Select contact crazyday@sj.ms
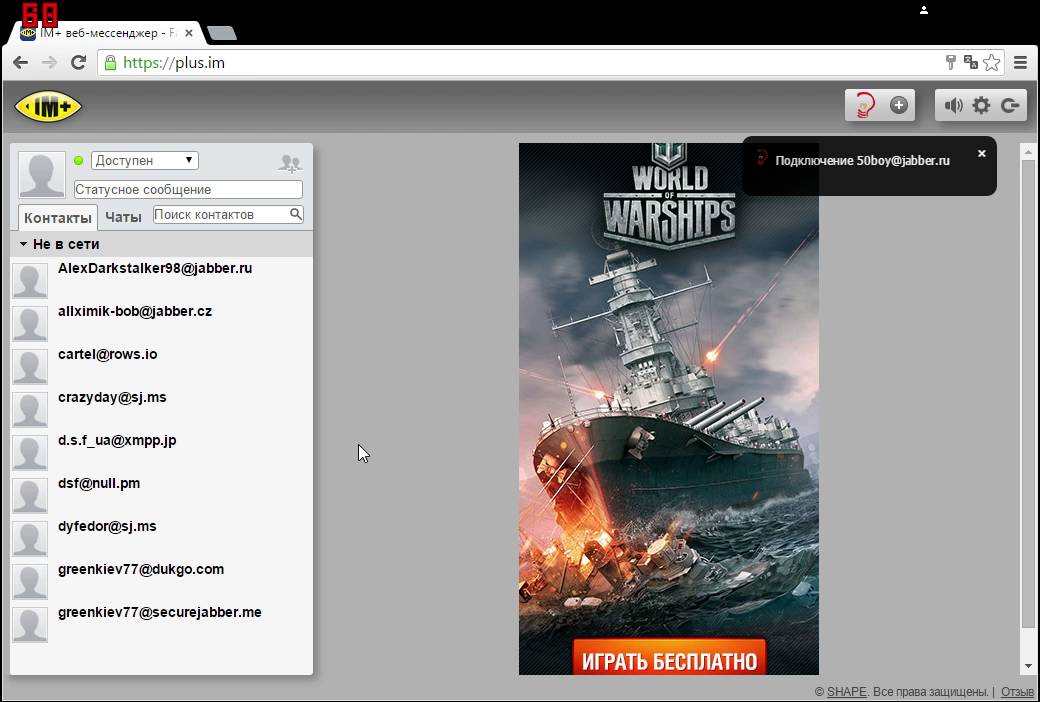 pos(161,408)
